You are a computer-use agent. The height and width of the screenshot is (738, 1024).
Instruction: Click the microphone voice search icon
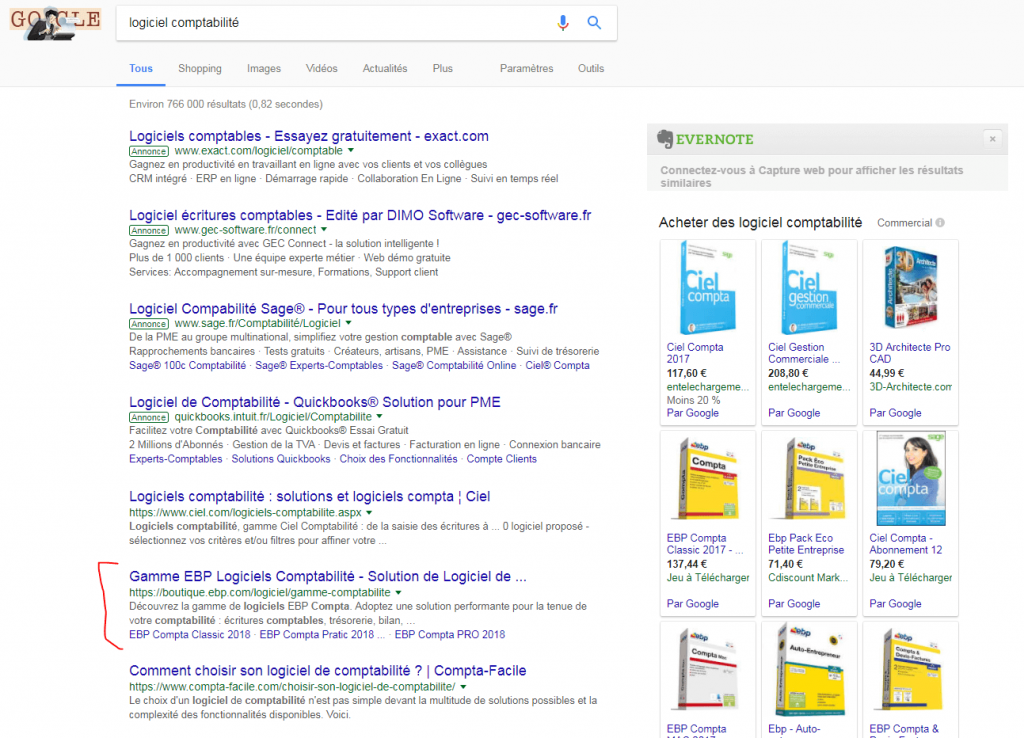(x=563, y=23)
